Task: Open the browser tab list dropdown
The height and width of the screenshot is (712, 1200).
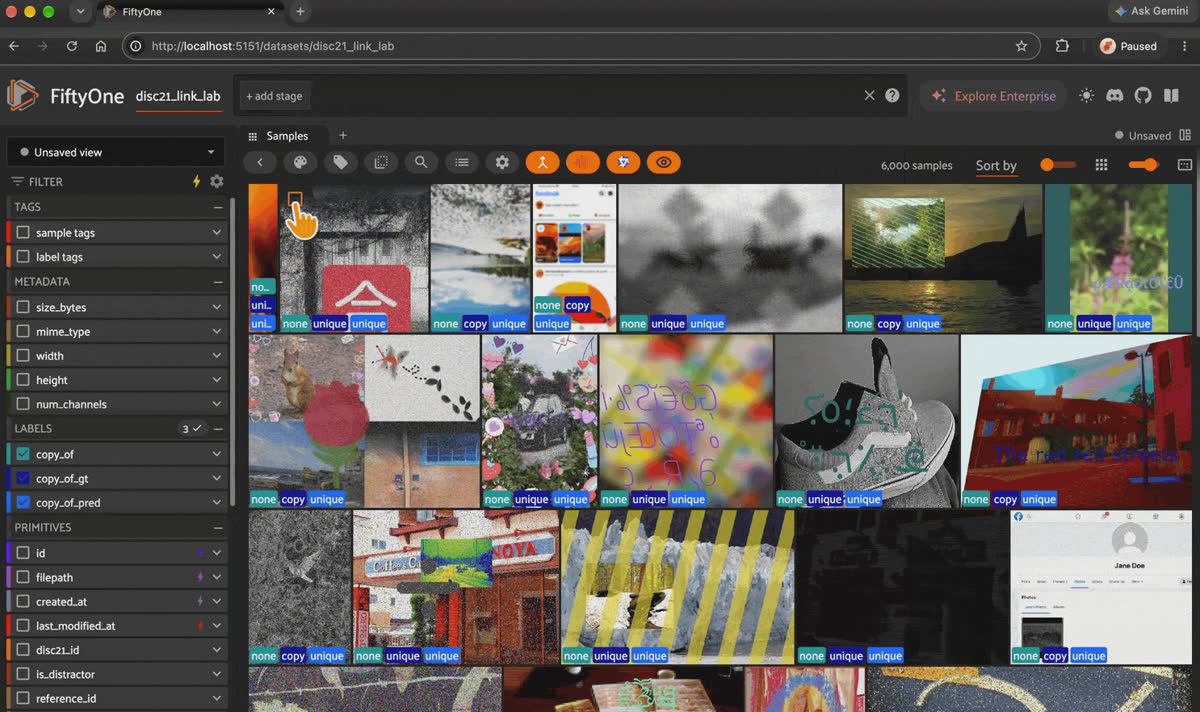Action: click(x=80, y=12)
